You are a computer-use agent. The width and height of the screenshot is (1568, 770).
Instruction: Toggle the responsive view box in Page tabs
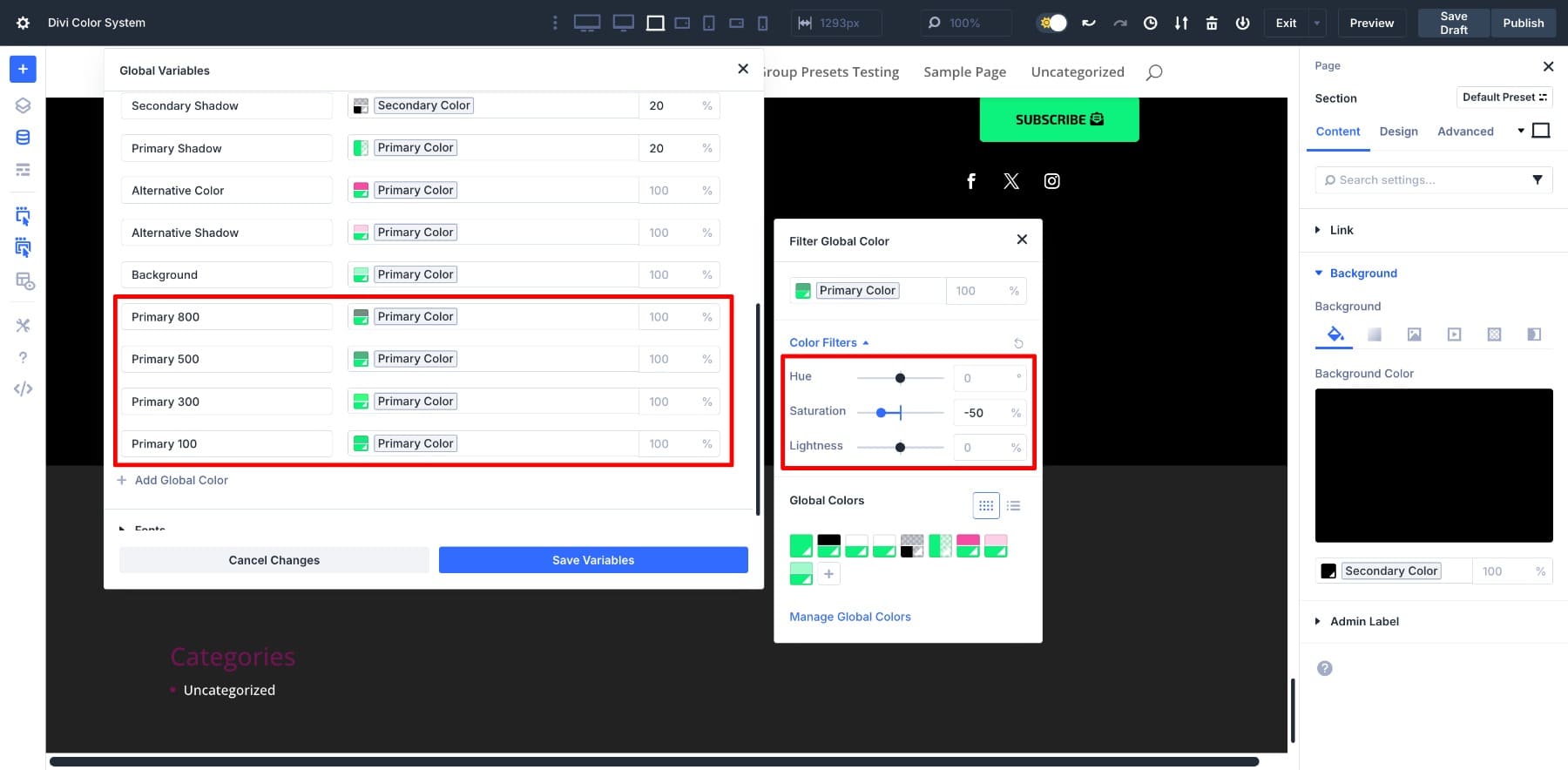(x=1541, y=131)
